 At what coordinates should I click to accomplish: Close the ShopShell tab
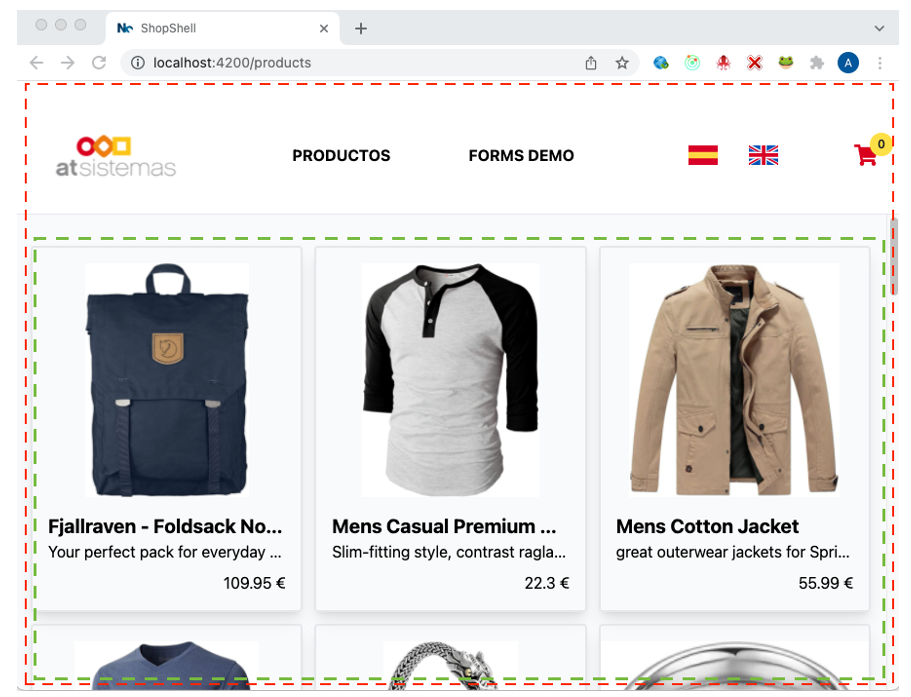(324, 28)
